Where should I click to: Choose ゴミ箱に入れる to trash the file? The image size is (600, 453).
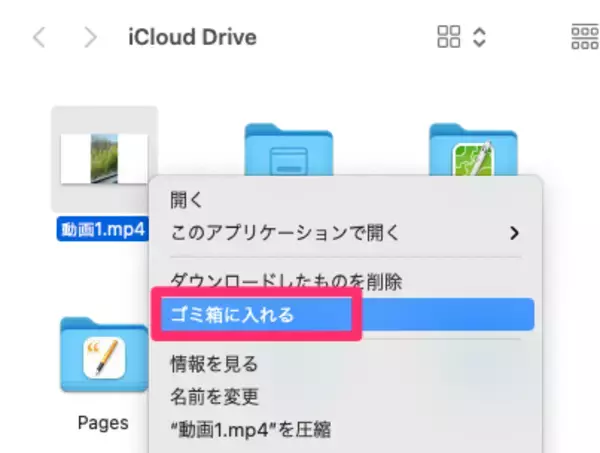pos(346,314)
